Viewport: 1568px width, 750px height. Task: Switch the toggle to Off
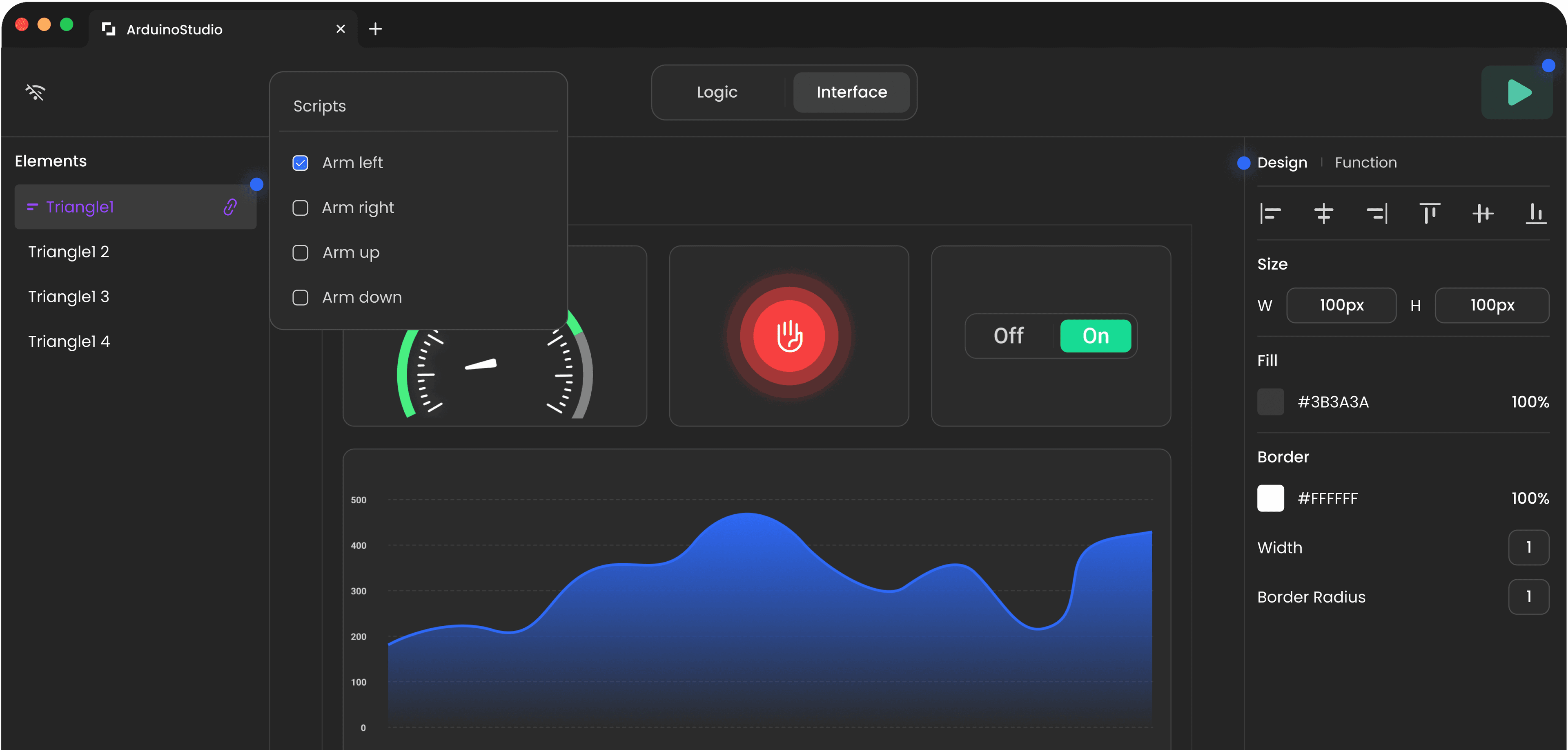1009,336
